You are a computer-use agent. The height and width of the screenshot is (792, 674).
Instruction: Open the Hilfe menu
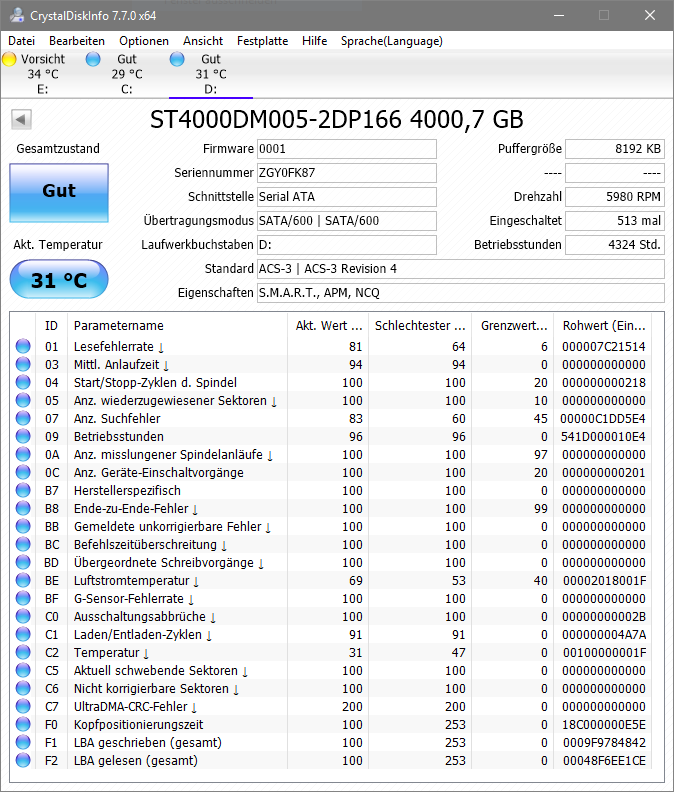pyautogui.click(x=314, y=41)
